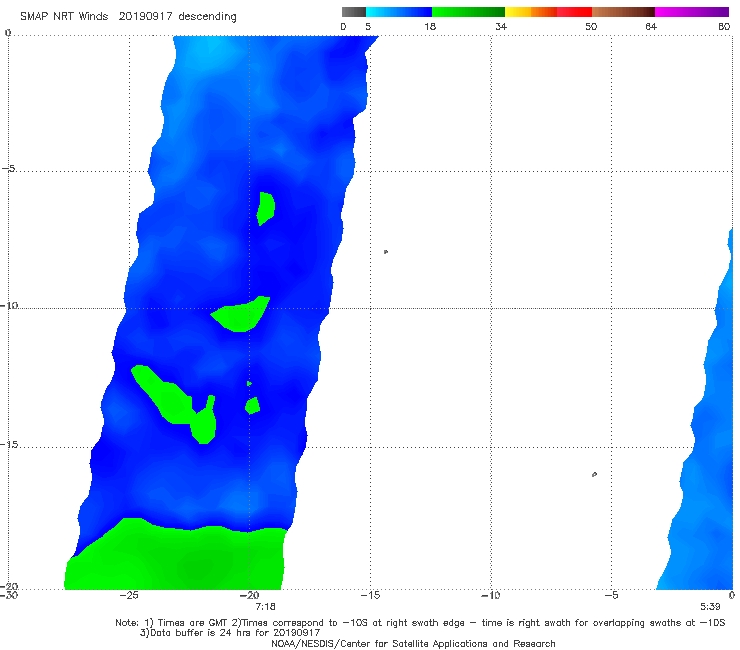Click the swath time '7:18'

coord(265,607)
